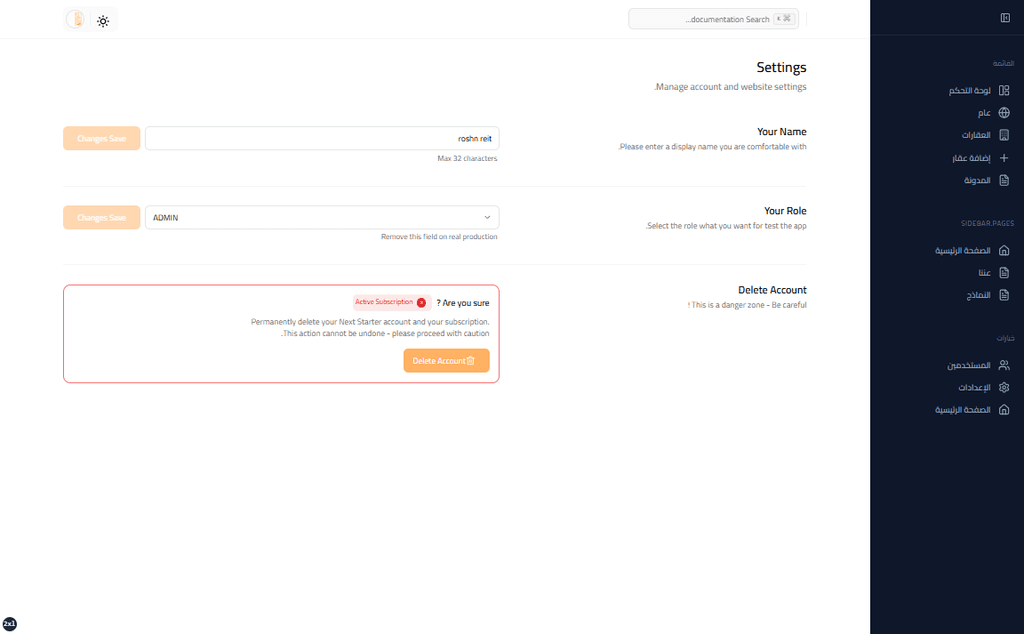Viewport: 1024px width, 634px height.
Task: Toggle the light theme sun icon
Action: pyautogui.click(x=103, y=21)
